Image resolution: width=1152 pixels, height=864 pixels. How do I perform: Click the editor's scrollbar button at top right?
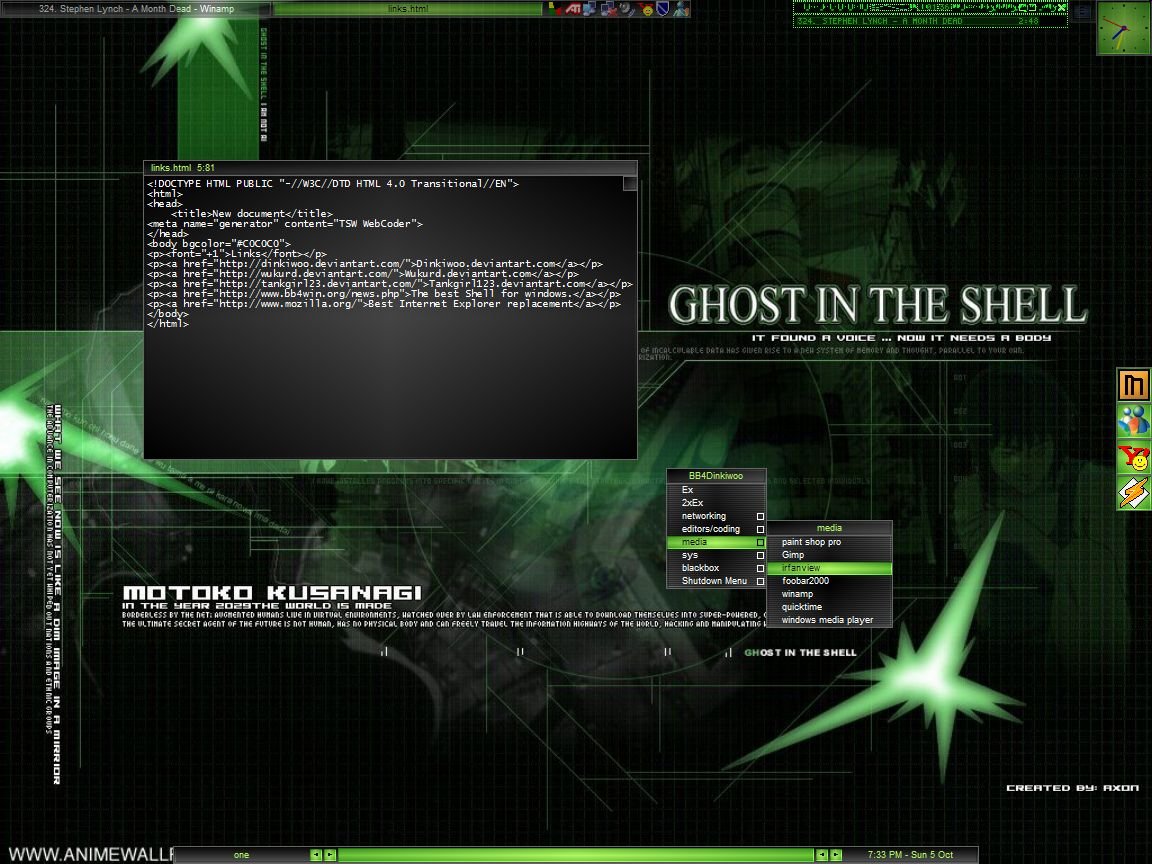point(630,183)
